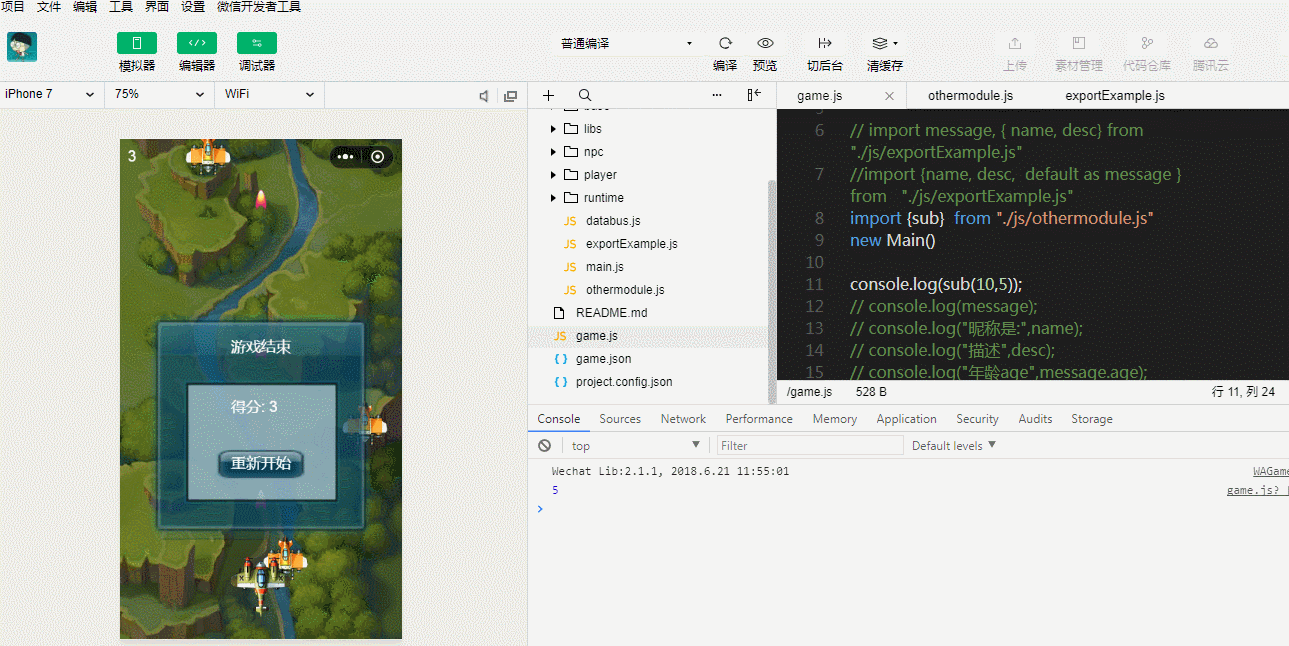Close the game.js editor tab
The height and width of the screenshot is (646, 1289).
pos(890,96)
